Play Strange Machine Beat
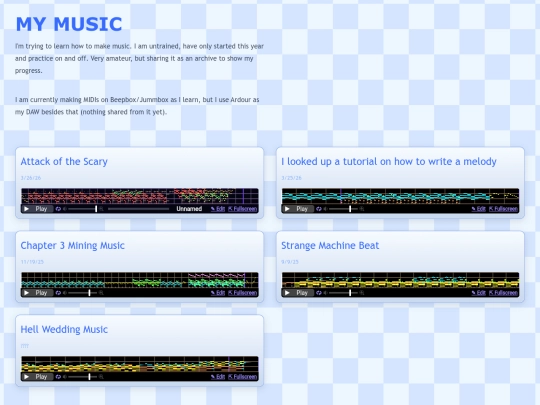 (x=298, y=293)
